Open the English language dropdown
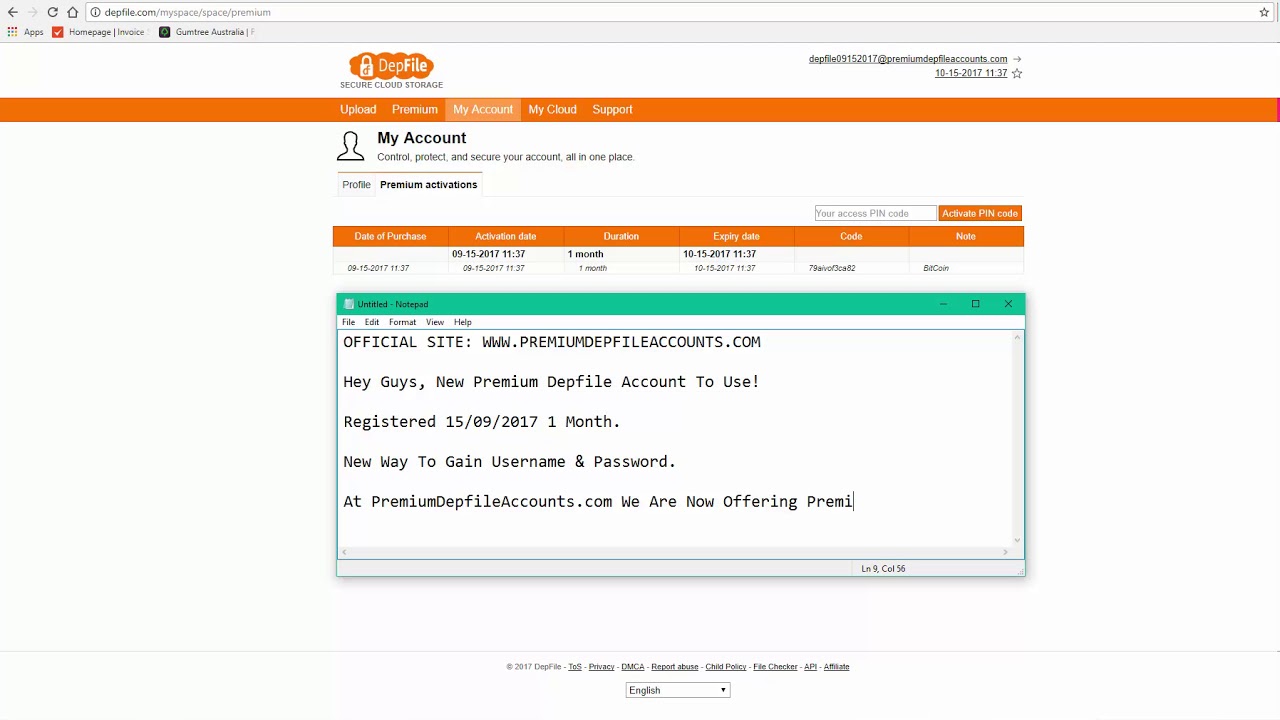 click(x=678, y=690)
